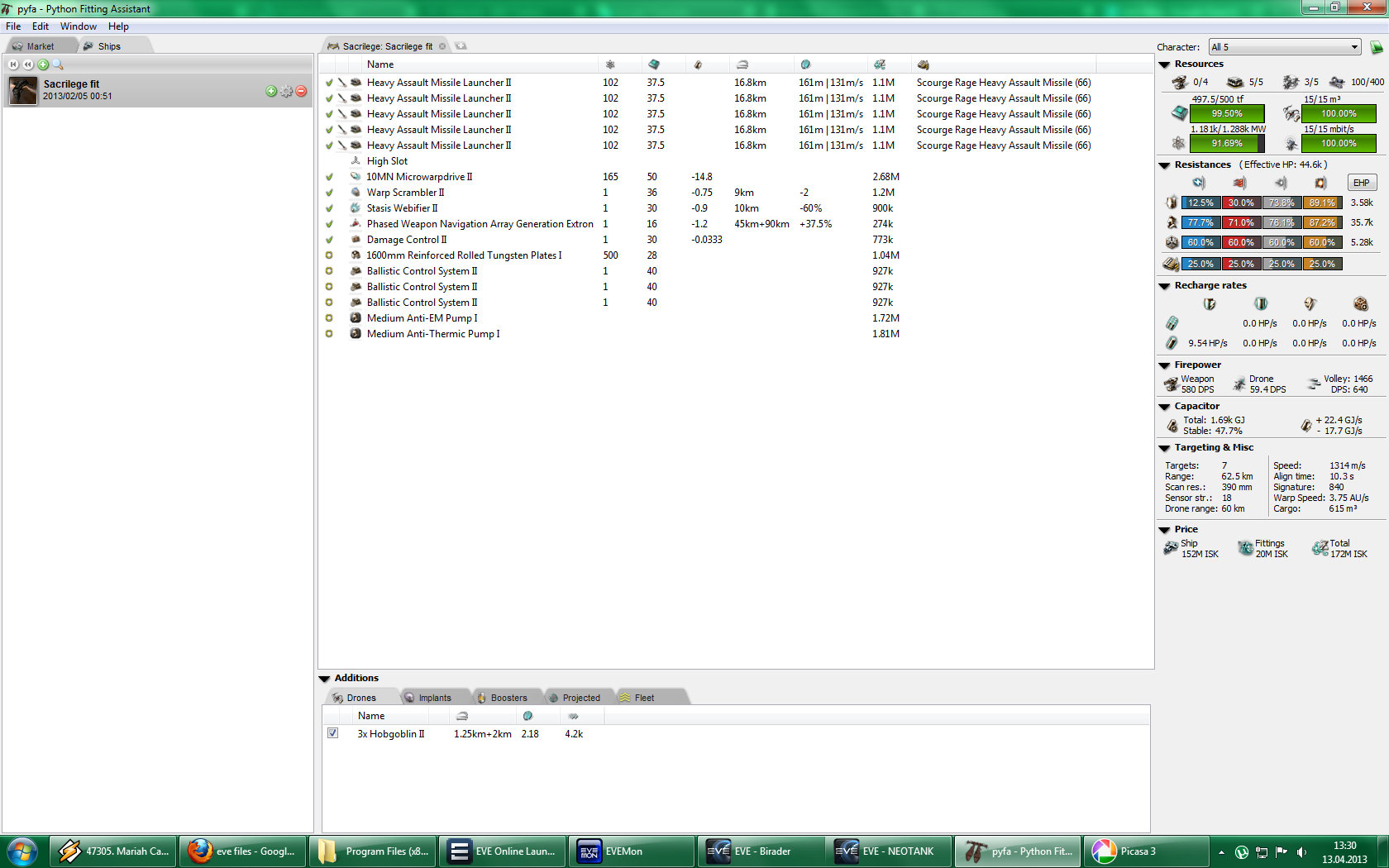This screenshot has width=1389, height=868.
Task: Click the armor row icon in Resistances
Action: click(x=1172, y=222)
